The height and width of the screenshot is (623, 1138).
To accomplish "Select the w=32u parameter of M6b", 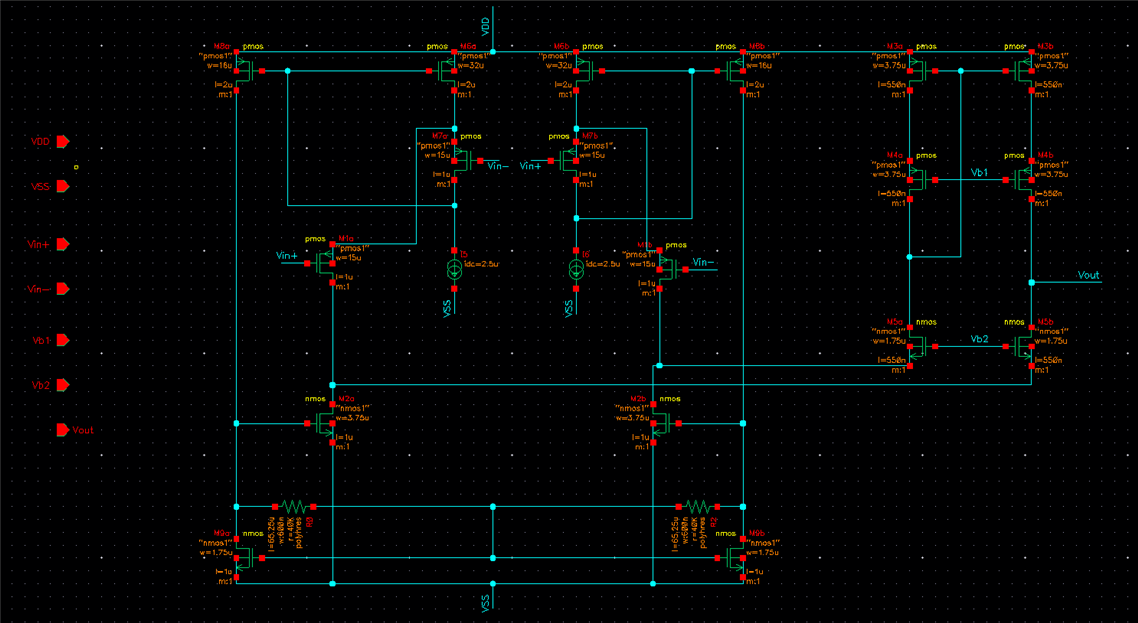I will coord(559,65).
